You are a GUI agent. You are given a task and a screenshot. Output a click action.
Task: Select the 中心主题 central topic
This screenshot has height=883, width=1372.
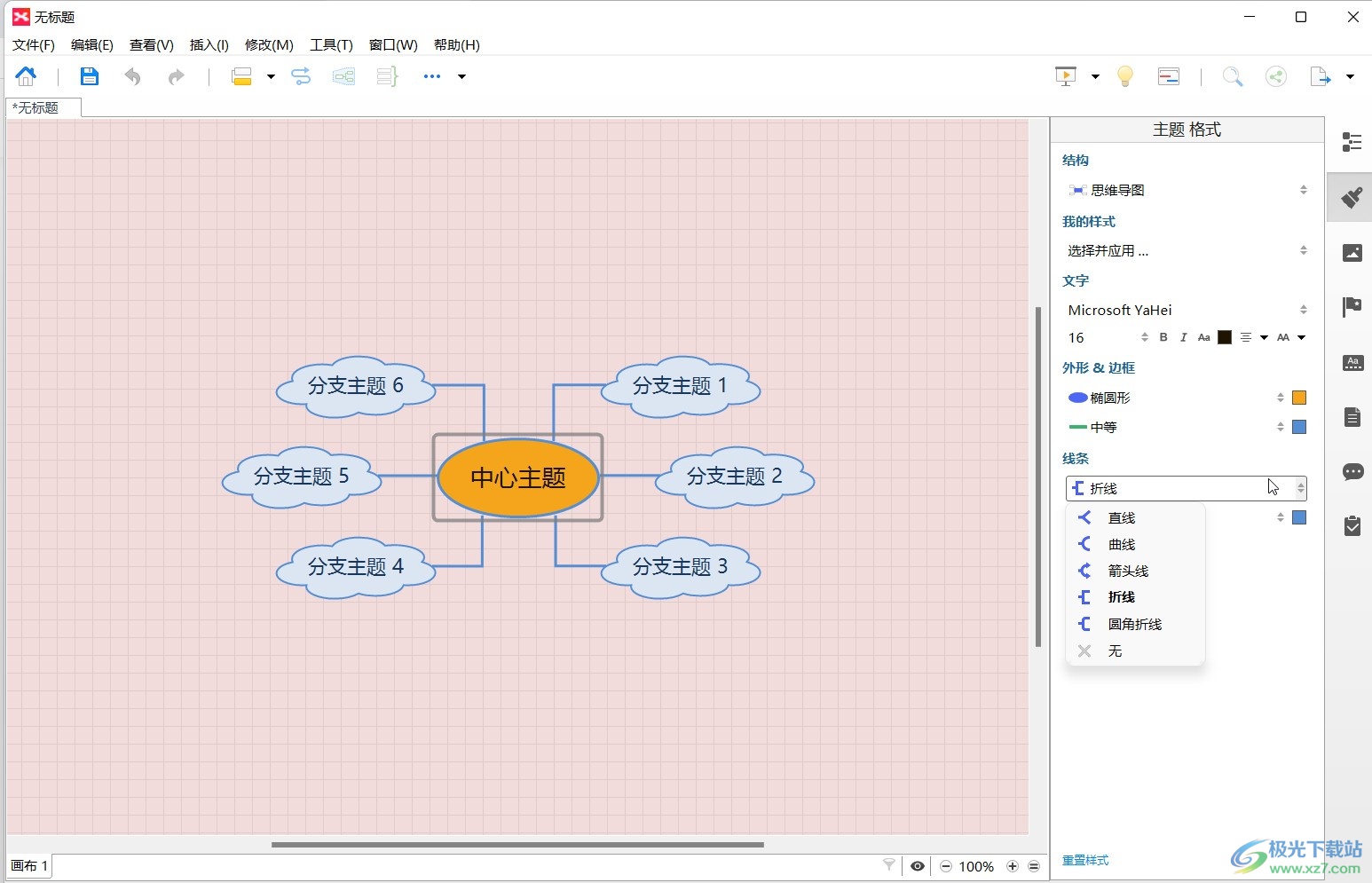[518, 477]
